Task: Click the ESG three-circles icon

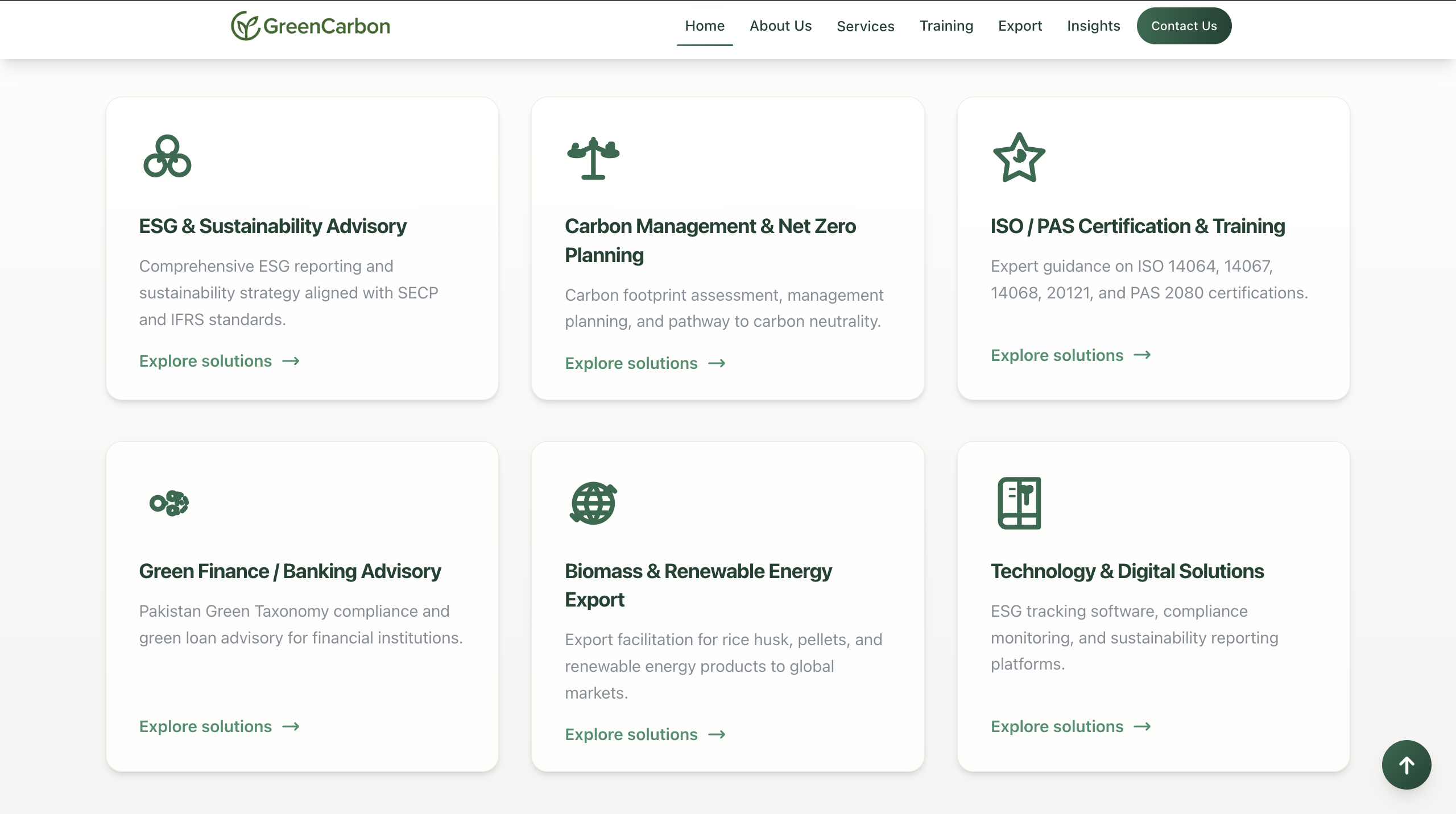Action: click(x=167, y=156)
